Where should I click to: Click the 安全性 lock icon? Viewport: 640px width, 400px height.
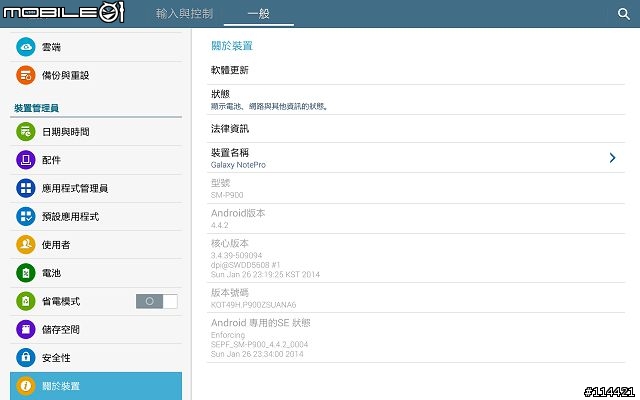tap(26, 358)
